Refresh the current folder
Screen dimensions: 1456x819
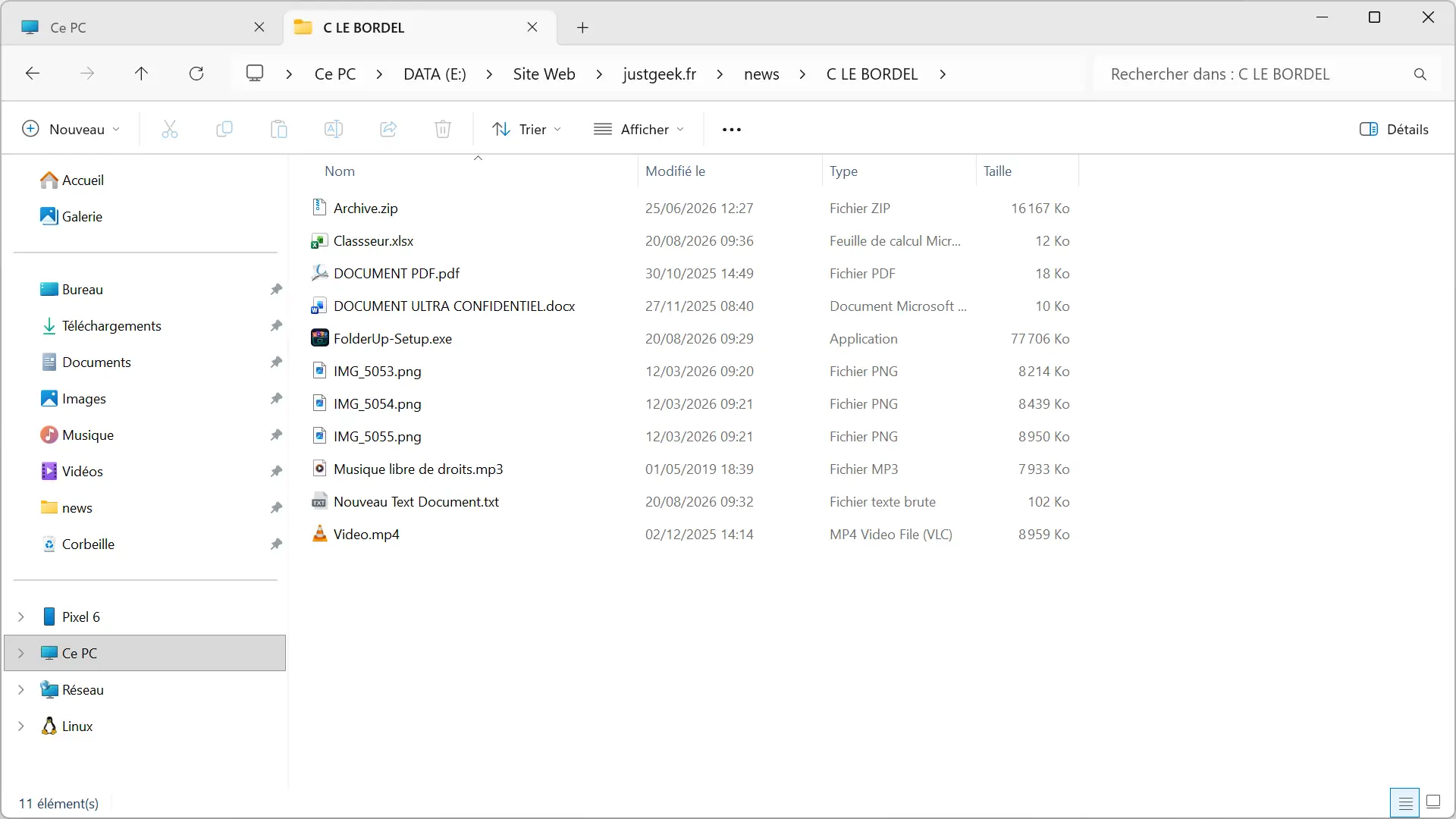coord(196,74)
